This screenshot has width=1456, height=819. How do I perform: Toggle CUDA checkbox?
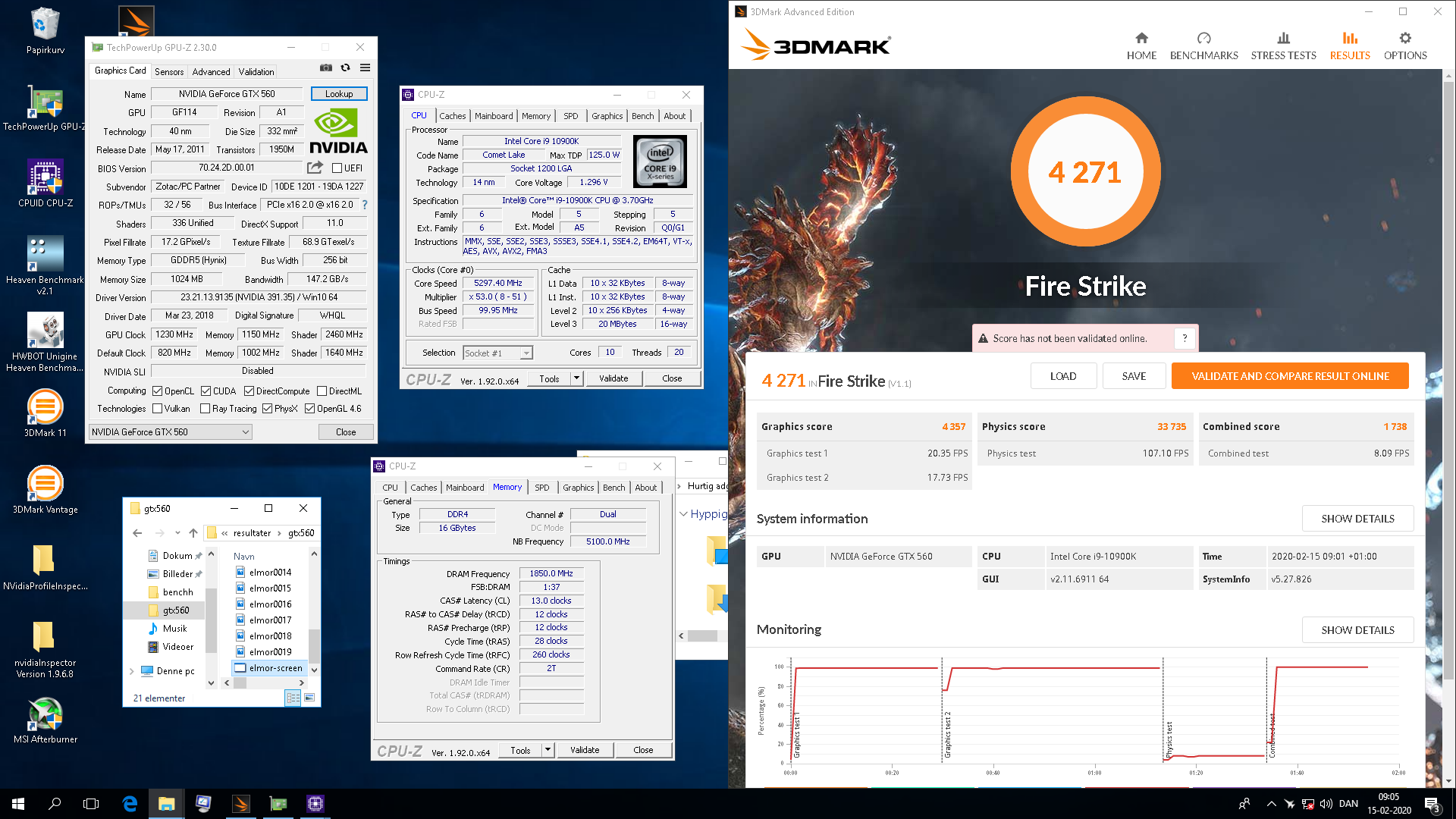coord(206,391)
